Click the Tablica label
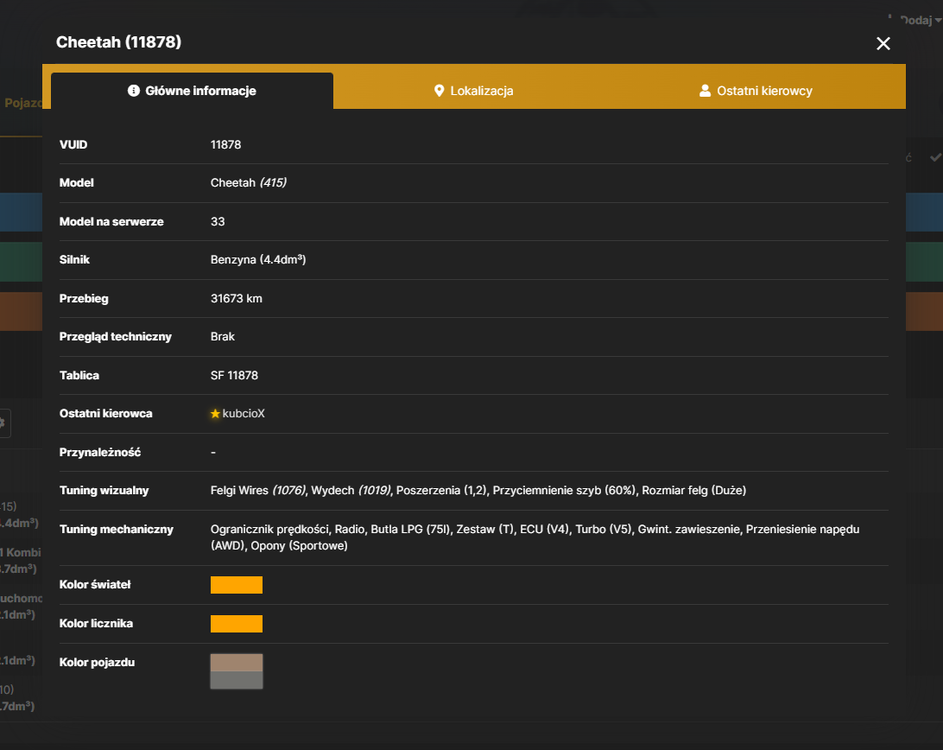The image size is (943, 750). (x=79, y=376)
